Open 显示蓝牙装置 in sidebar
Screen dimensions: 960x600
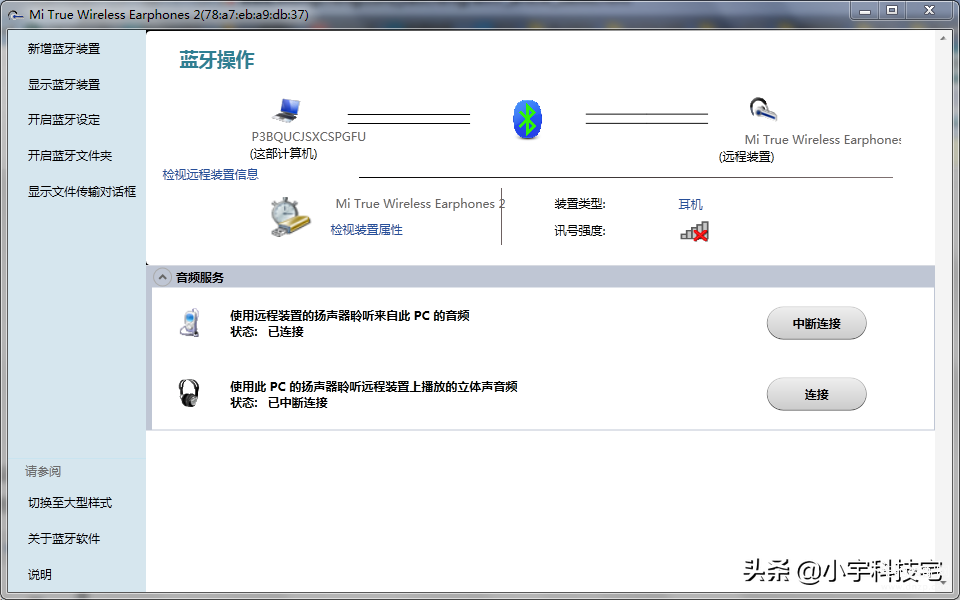click(x=64, y=84)
